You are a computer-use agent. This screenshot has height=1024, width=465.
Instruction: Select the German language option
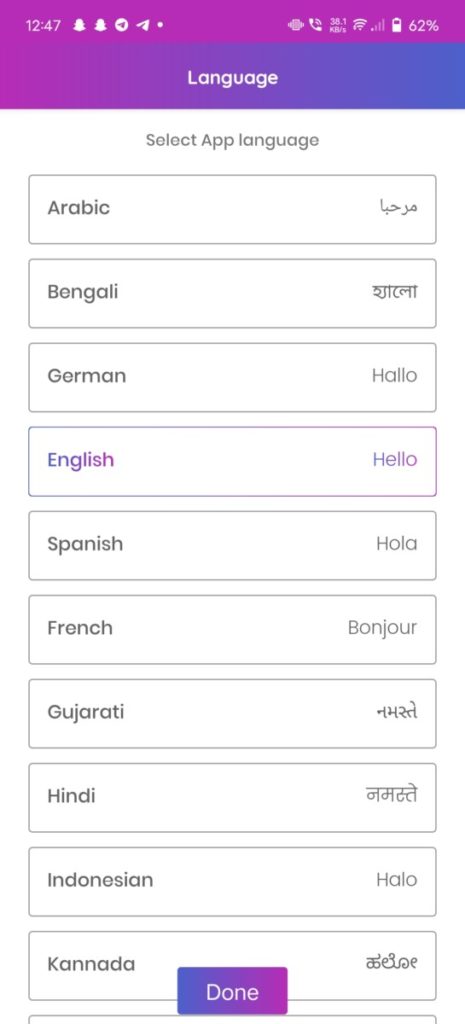[232, 377]
